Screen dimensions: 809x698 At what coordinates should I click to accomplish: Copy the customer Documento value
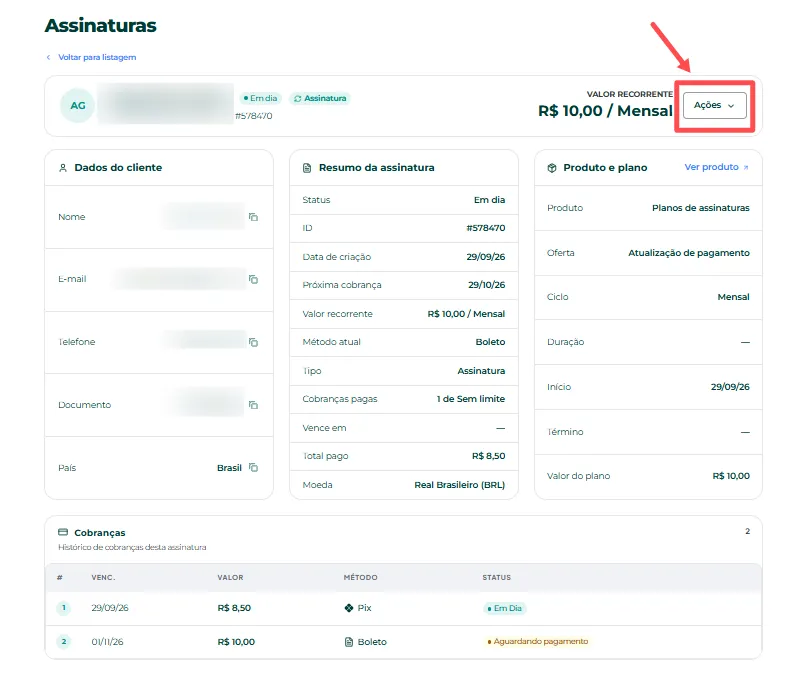pyautogui.click(x=253, y=405)
